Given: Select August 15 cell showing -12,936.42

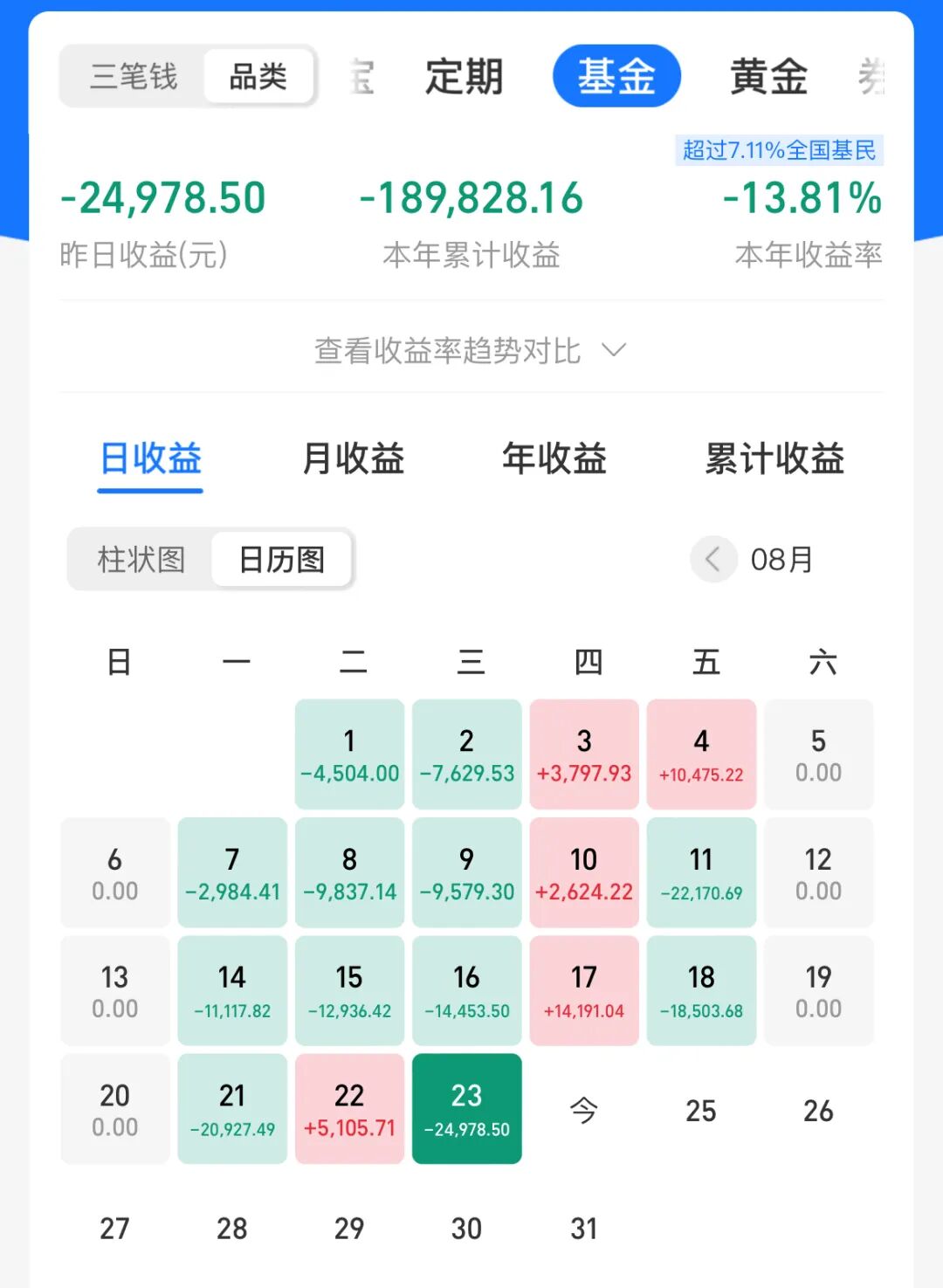Looking at the screenshot, I should click(349, 990).
